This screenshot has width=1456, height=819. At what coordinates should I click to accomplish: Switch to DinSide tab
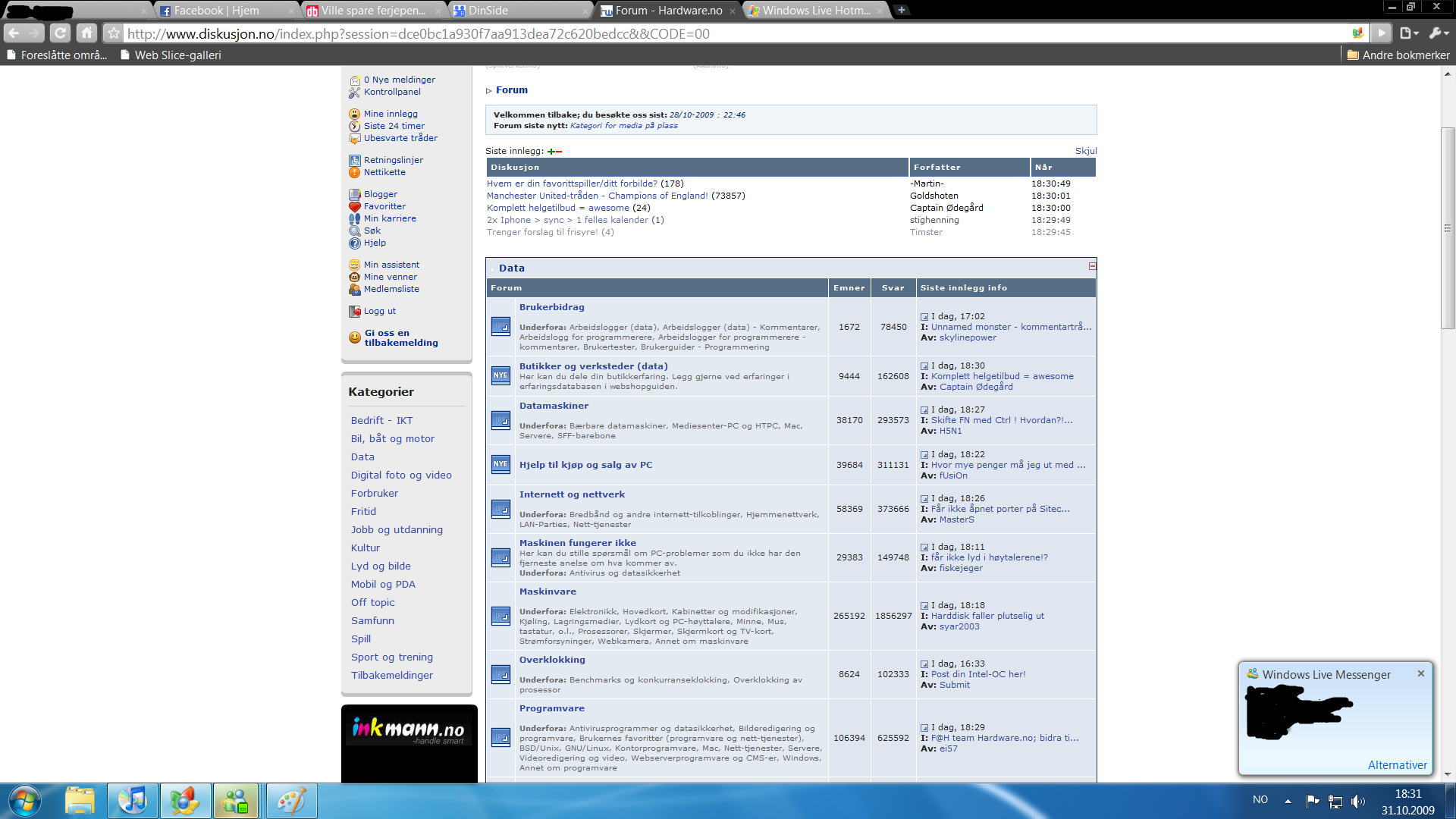[520, 11]
